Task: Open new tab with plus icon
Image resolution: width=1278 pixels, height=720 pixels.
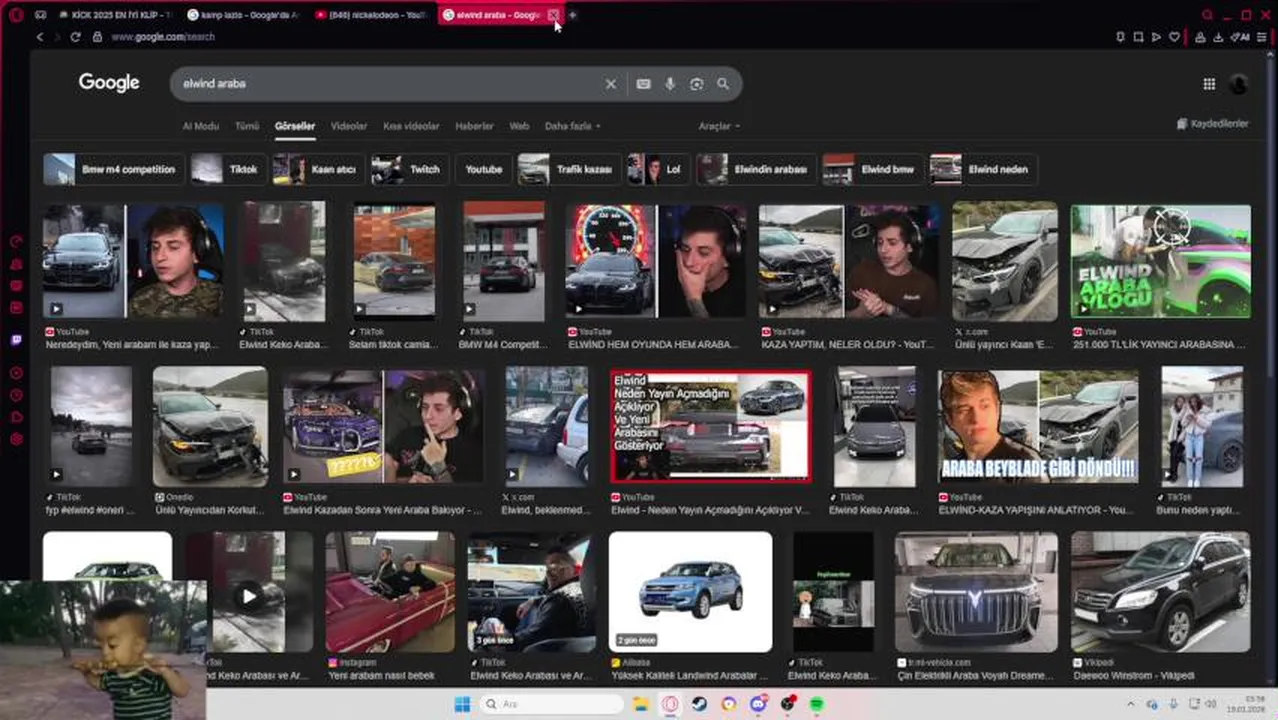Action: click(572, 15)
